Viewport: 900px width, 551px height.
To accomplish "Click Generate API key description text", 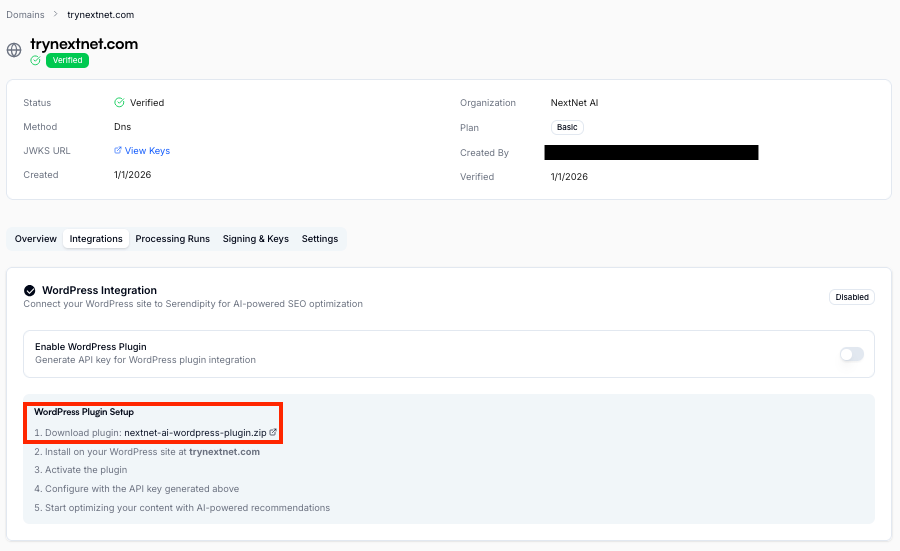I will coord(145,360).
